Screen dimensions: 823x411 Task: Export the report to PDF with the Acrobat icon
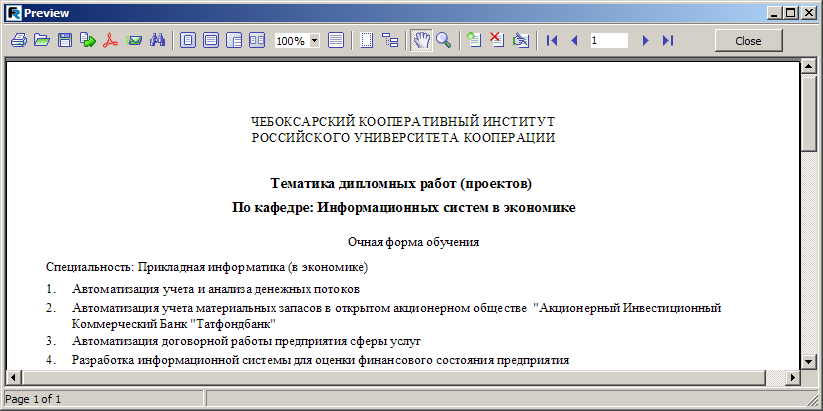110,40
